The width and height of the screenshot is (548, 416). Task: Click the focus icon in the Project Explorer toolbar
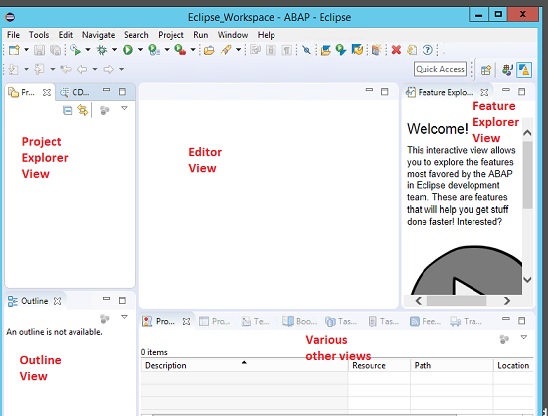(x=104, y=110)
